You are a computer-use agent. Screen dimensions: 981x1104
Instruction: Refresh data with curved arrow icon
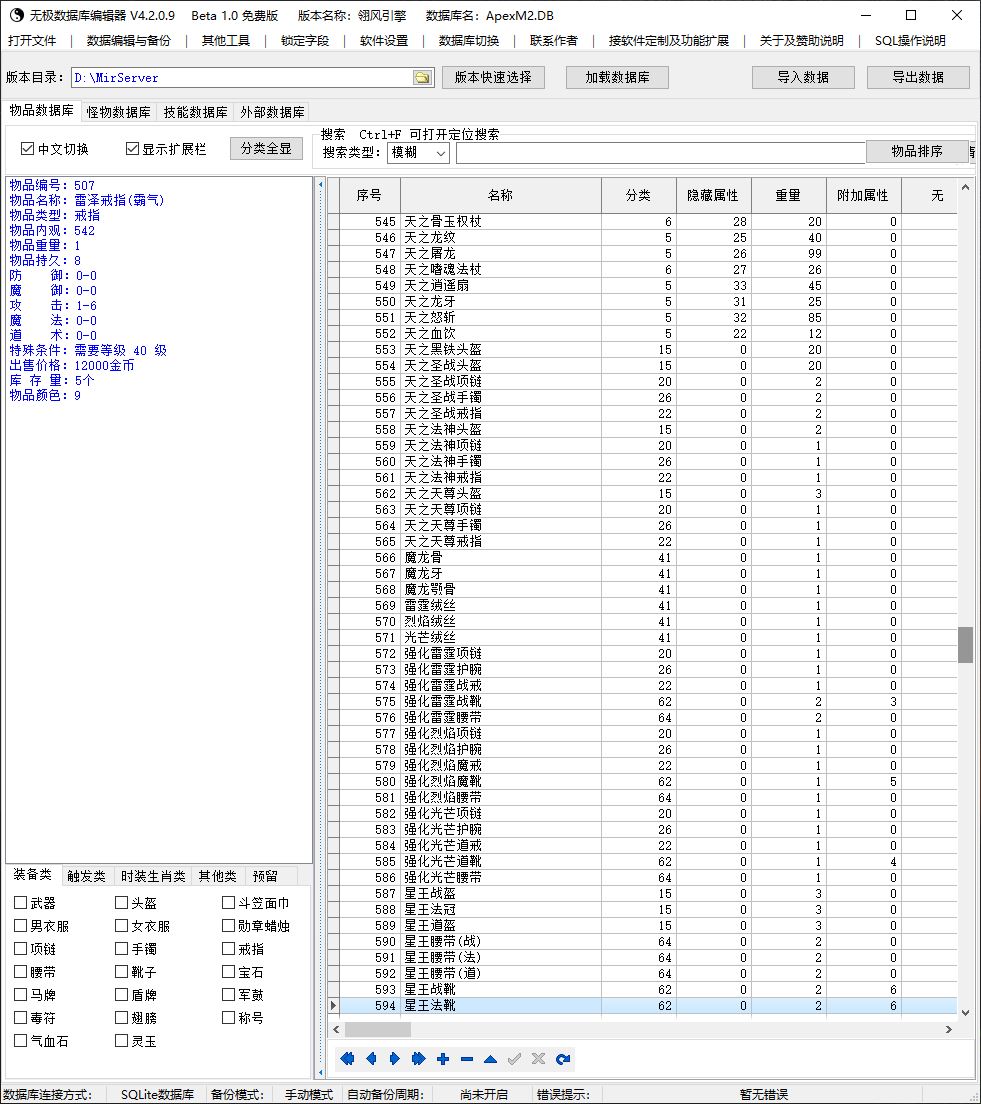click(562, 1058)
